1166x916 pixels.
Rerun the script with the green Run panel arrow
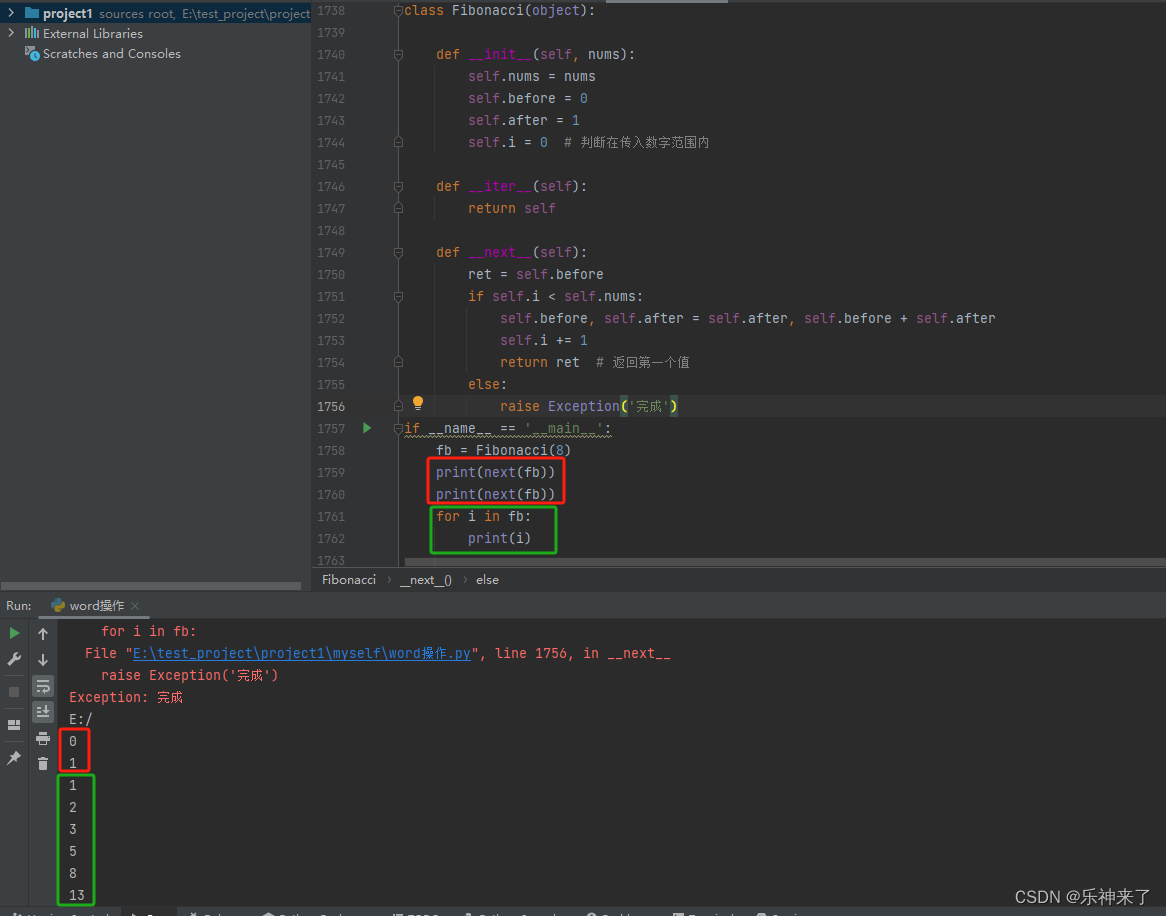point(14,633)
